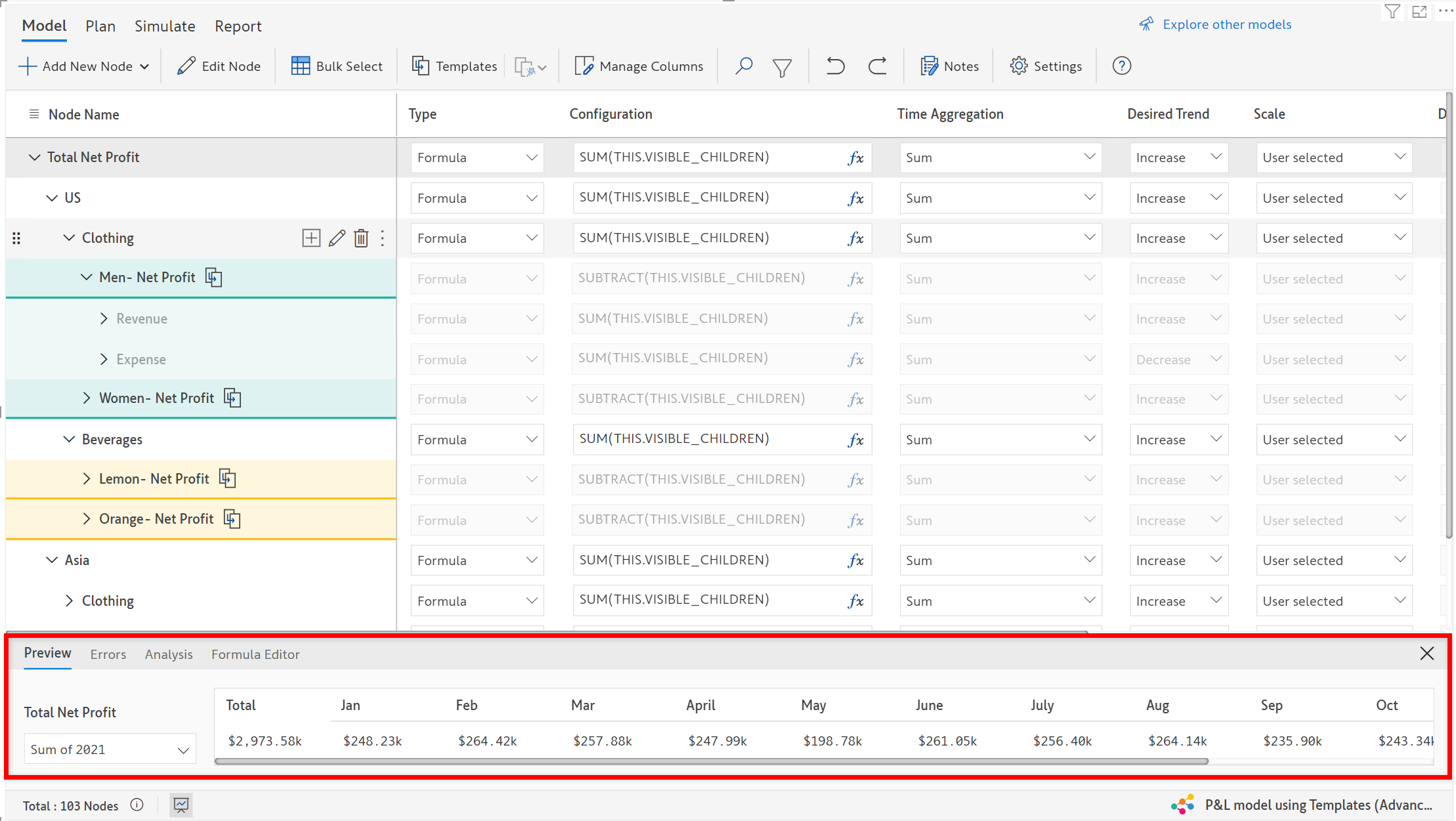
Task: Click the redo arrow icon
Action: pos(878,66)
